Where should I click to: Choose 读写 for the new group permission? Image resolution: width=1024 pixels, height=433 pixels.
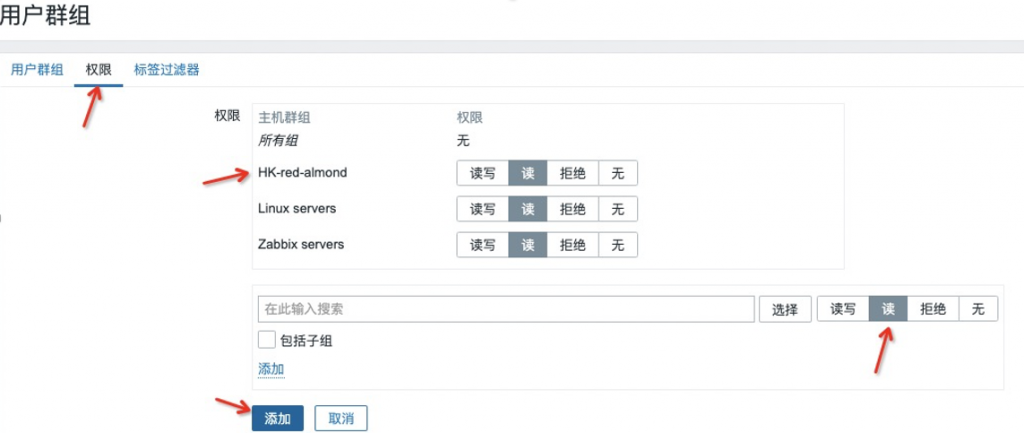[x=843, y=309]
